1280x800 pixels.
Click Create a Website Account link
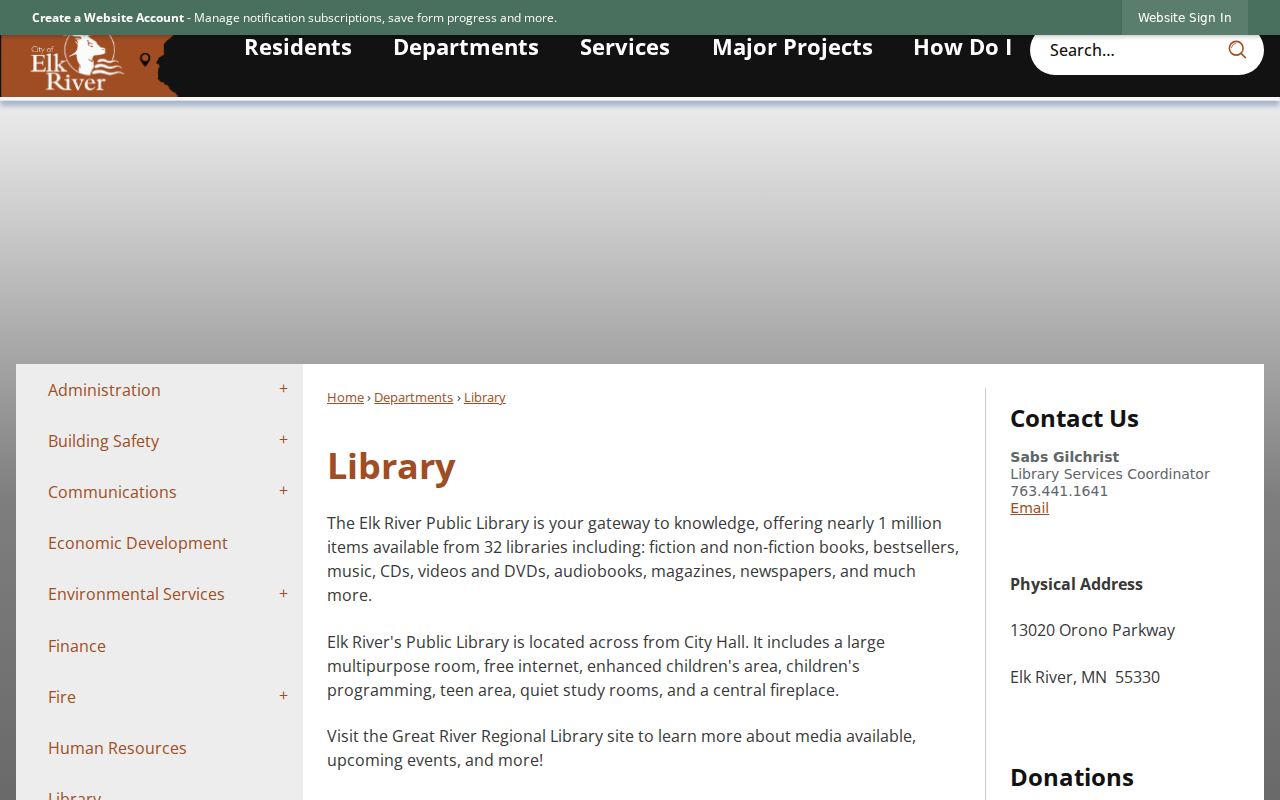coord(108,17)
